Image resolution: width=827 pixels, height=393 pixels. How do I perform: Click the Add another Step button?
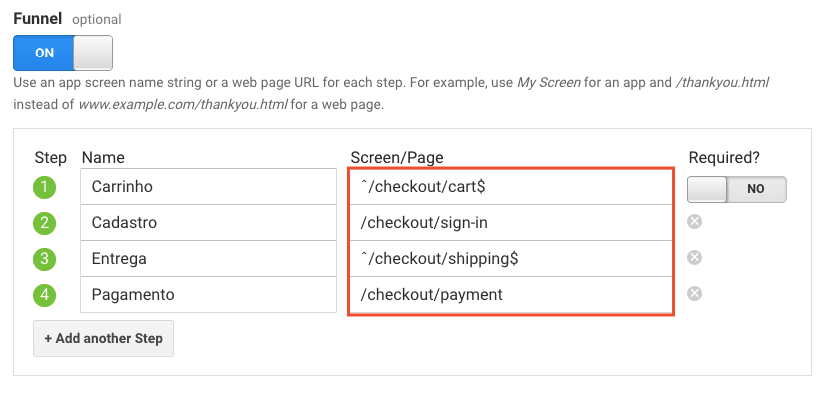pos(103,338)
